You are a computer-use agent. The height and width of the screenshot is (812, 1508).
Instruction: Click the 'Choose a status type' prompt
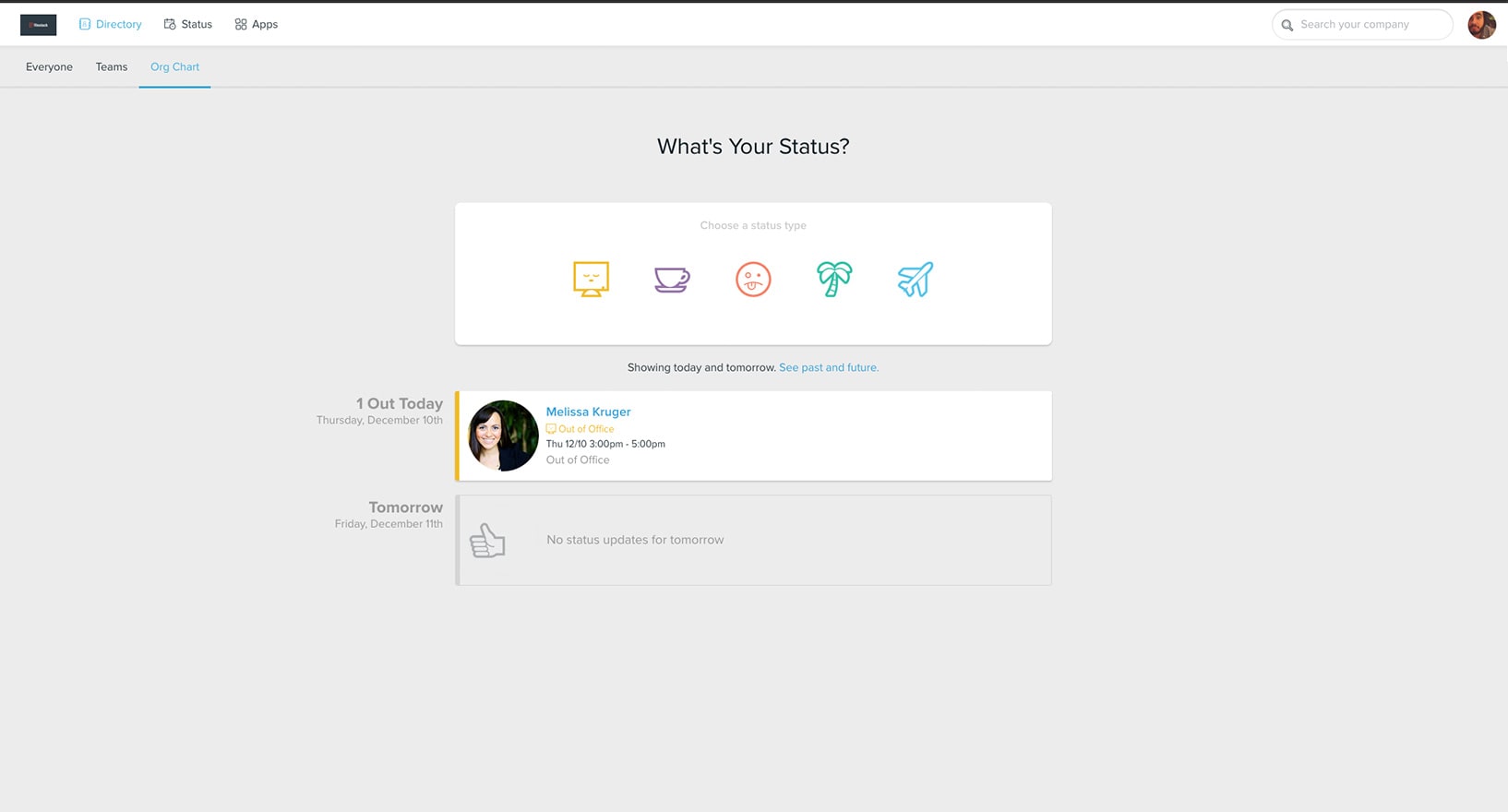(x=753, y=225)
